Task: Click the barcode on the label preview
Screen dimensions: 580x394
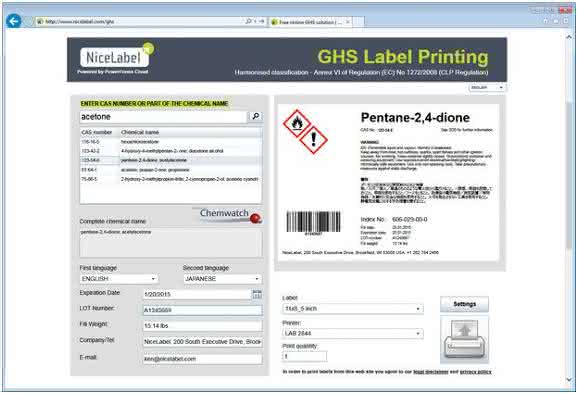Action: (x=313, y=222)
